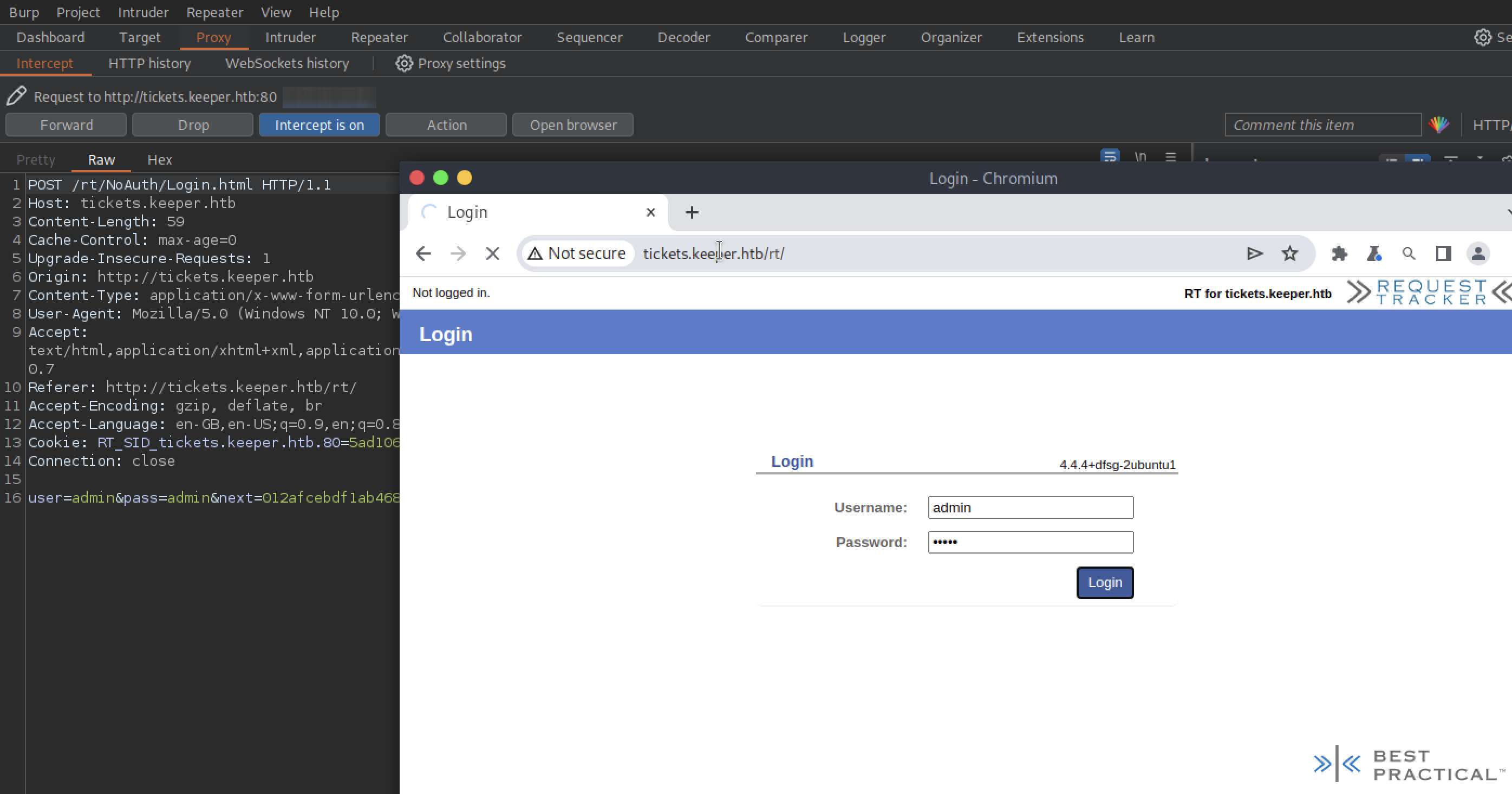Open a new Chromium tab
The image size is (1512, 794).
point(692,212)
